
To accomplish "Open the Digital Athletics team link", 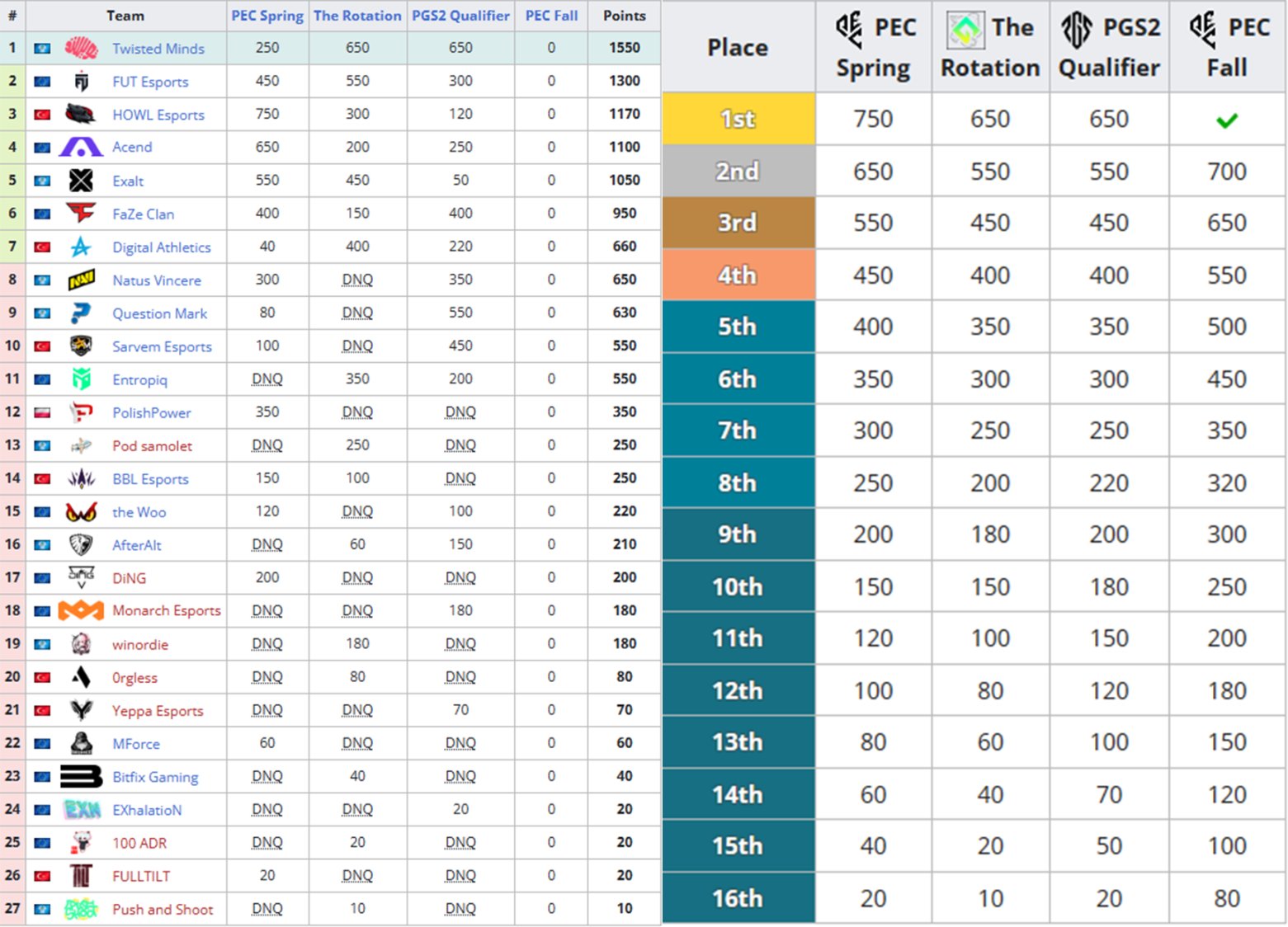I will pyautogui.click(x=162, y=247).
